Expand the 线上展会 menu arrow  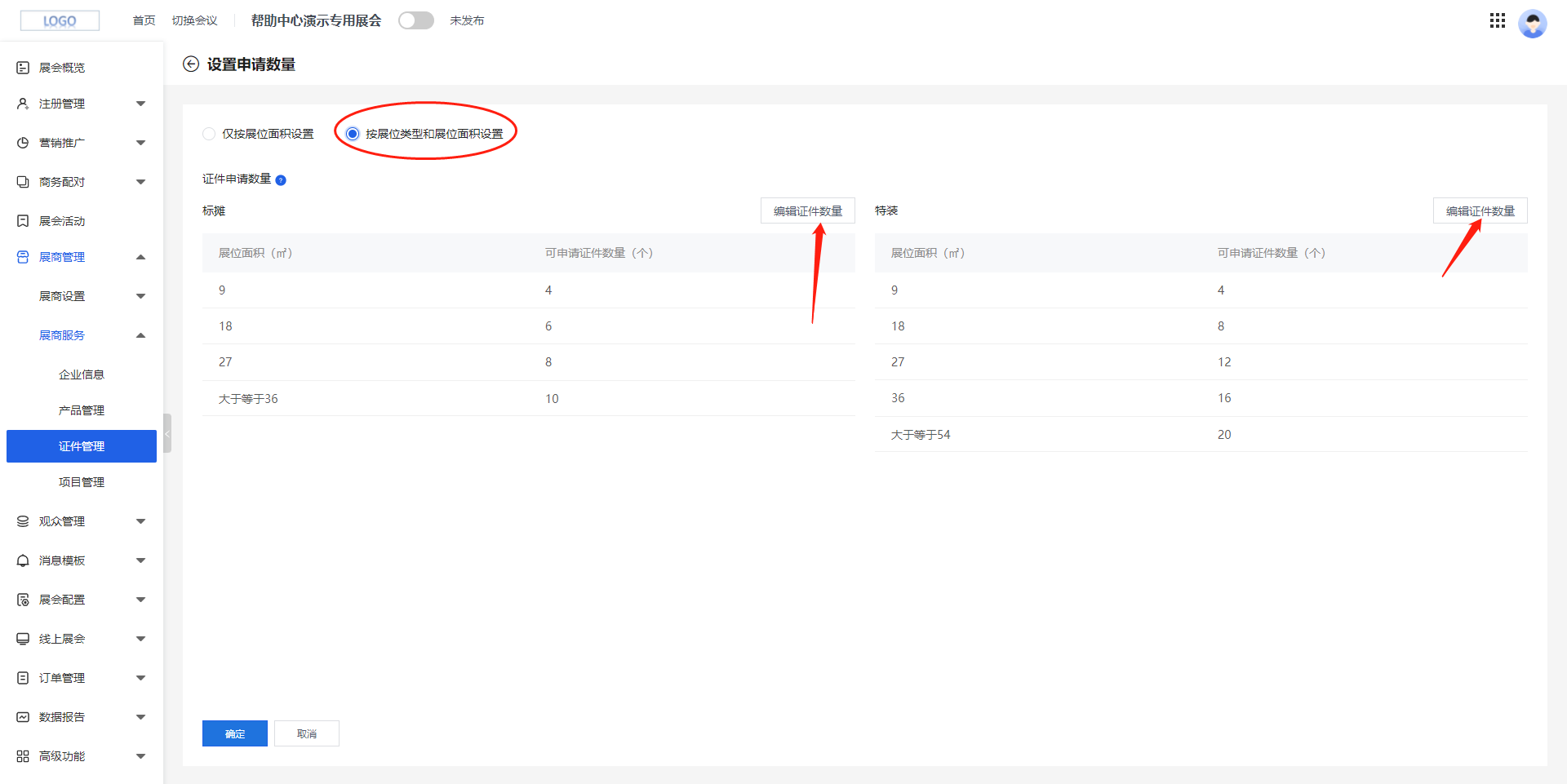(x=140, y=639)
